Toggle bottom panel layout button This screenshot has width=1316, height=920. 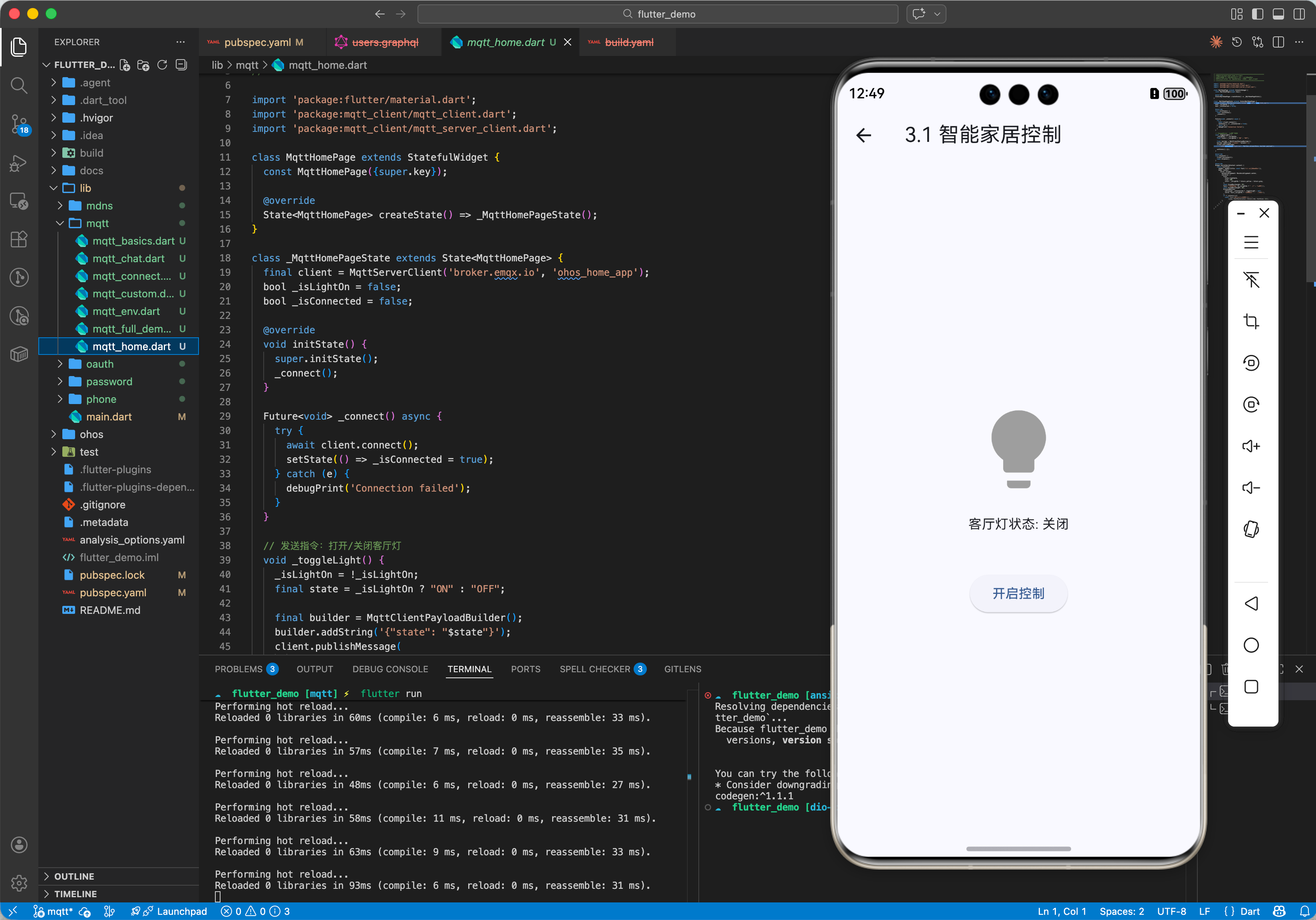pos(1278,14)
